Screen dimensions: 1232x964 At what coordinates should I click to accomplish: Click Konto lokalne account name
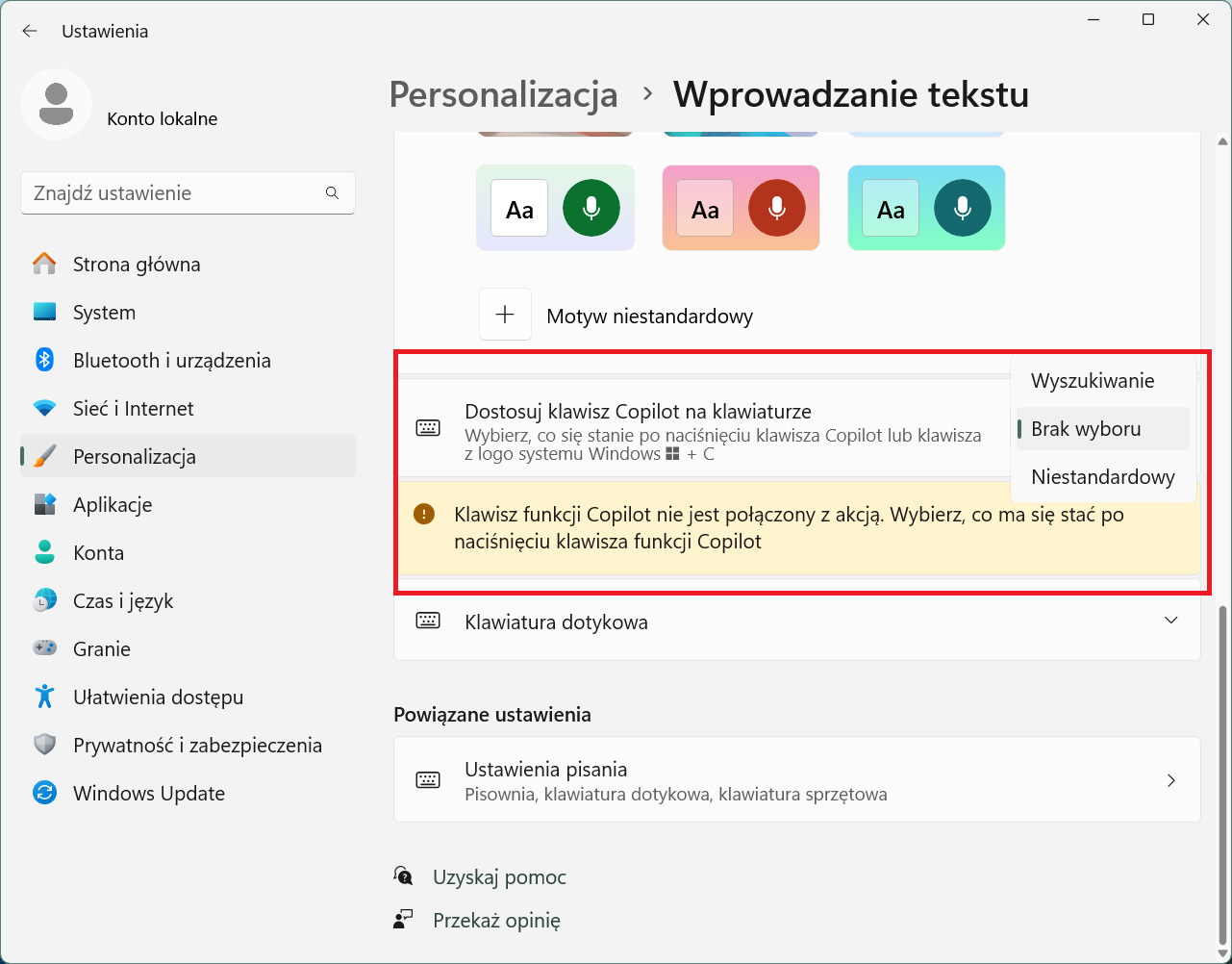tap(163, 118)
